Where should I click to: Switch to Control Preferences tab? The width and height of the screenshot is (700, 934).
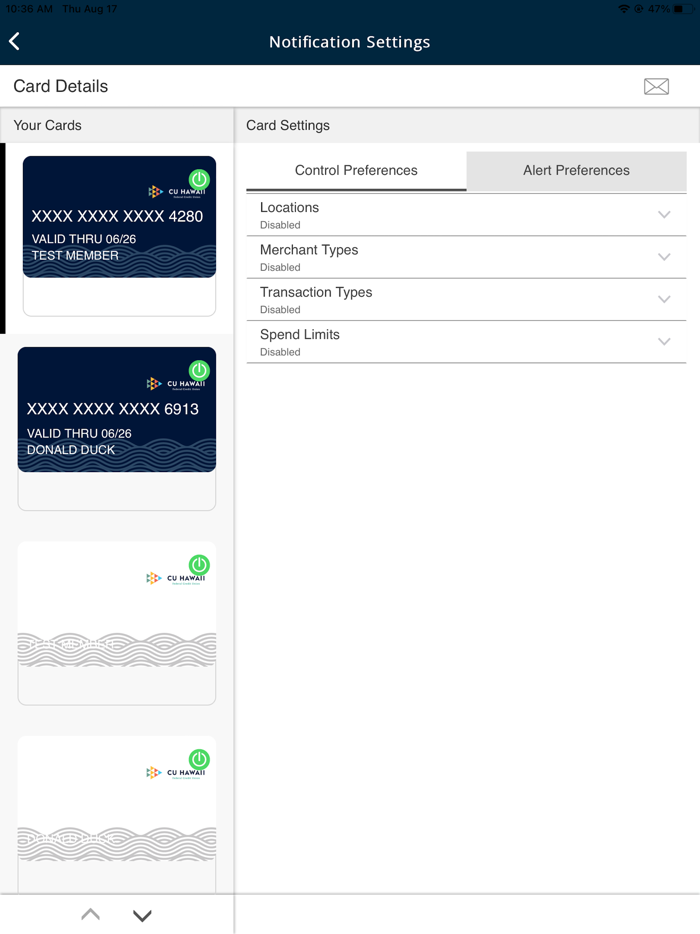coord(356,170)
